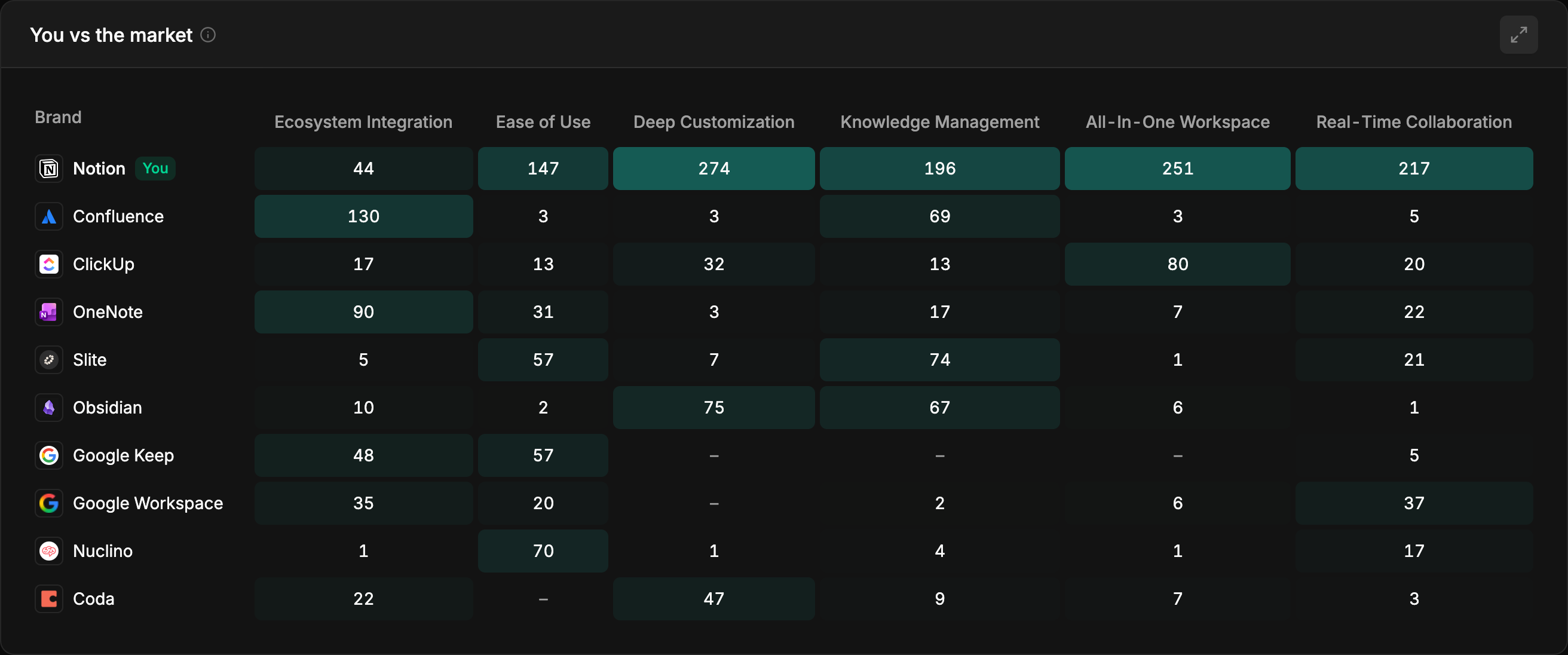1568x655 pixels.
Task: Click the Slite logo icon
Action: (48, 360)
